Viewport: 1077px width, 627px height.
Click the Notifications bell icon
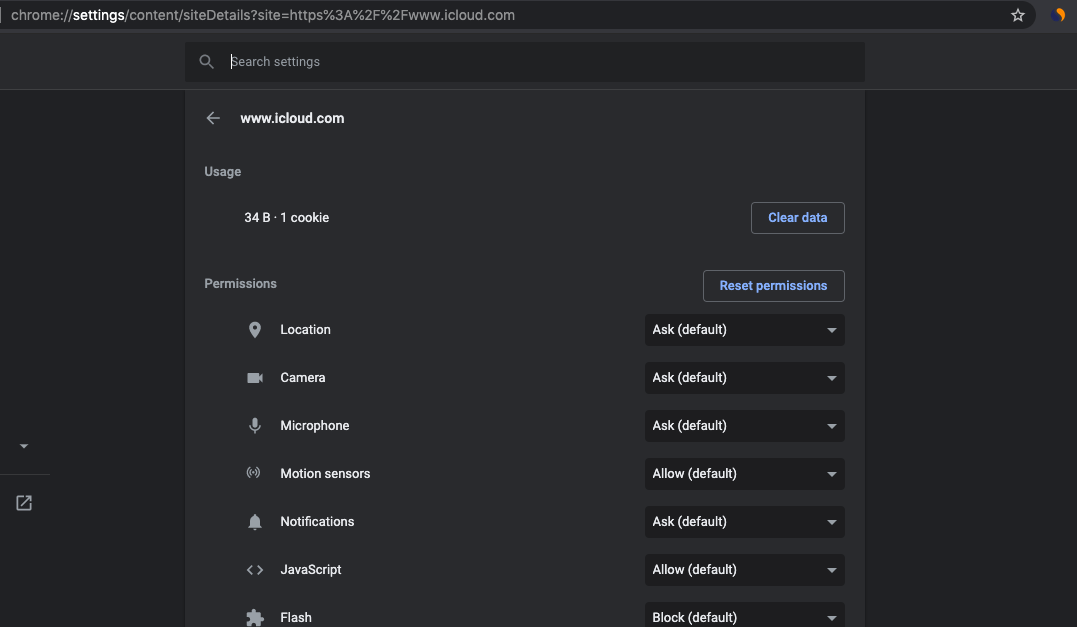coord(255,522)
